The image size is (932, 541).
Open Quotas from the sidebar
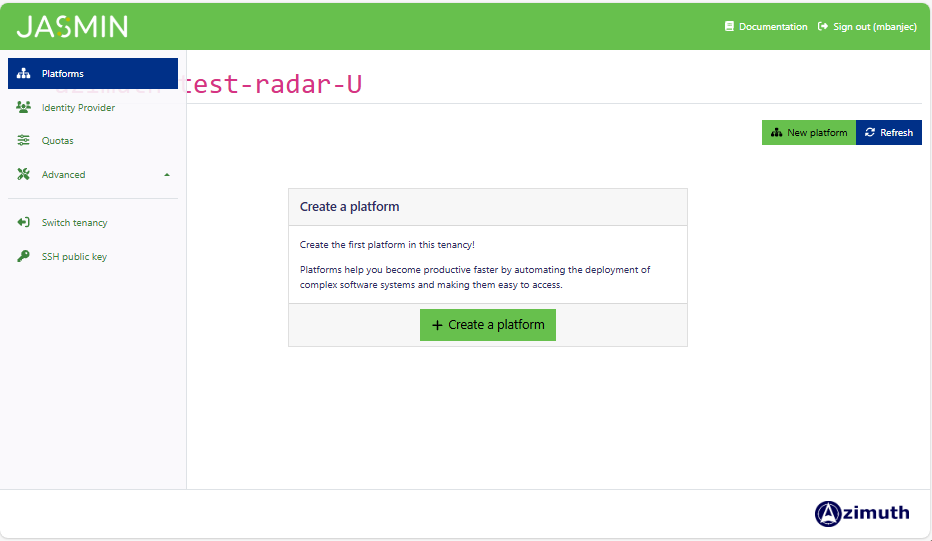click(x=58, y=141)
